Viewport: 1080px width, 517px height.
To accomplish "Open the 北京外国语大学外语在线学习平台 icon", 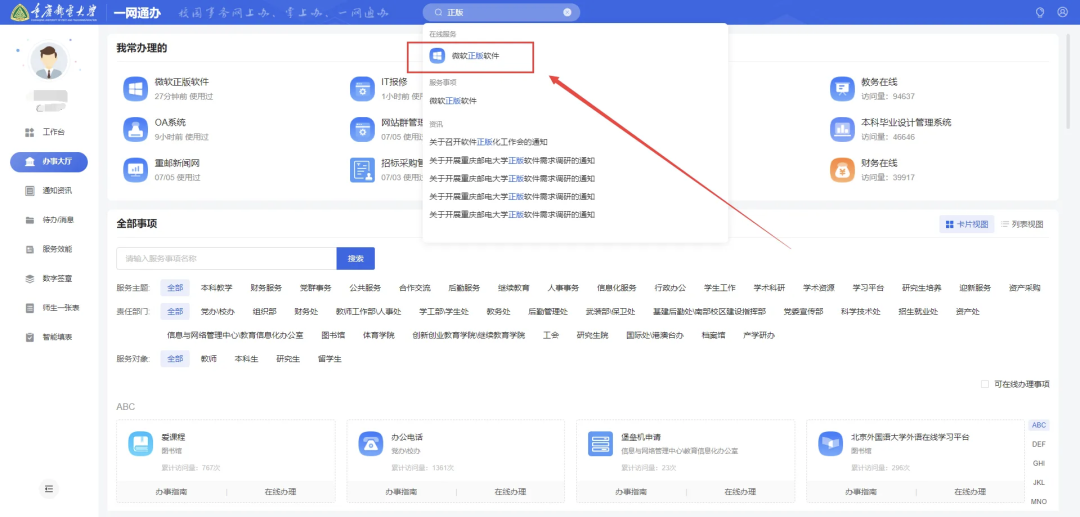I will pyautogui.click(x=830, y=443).
